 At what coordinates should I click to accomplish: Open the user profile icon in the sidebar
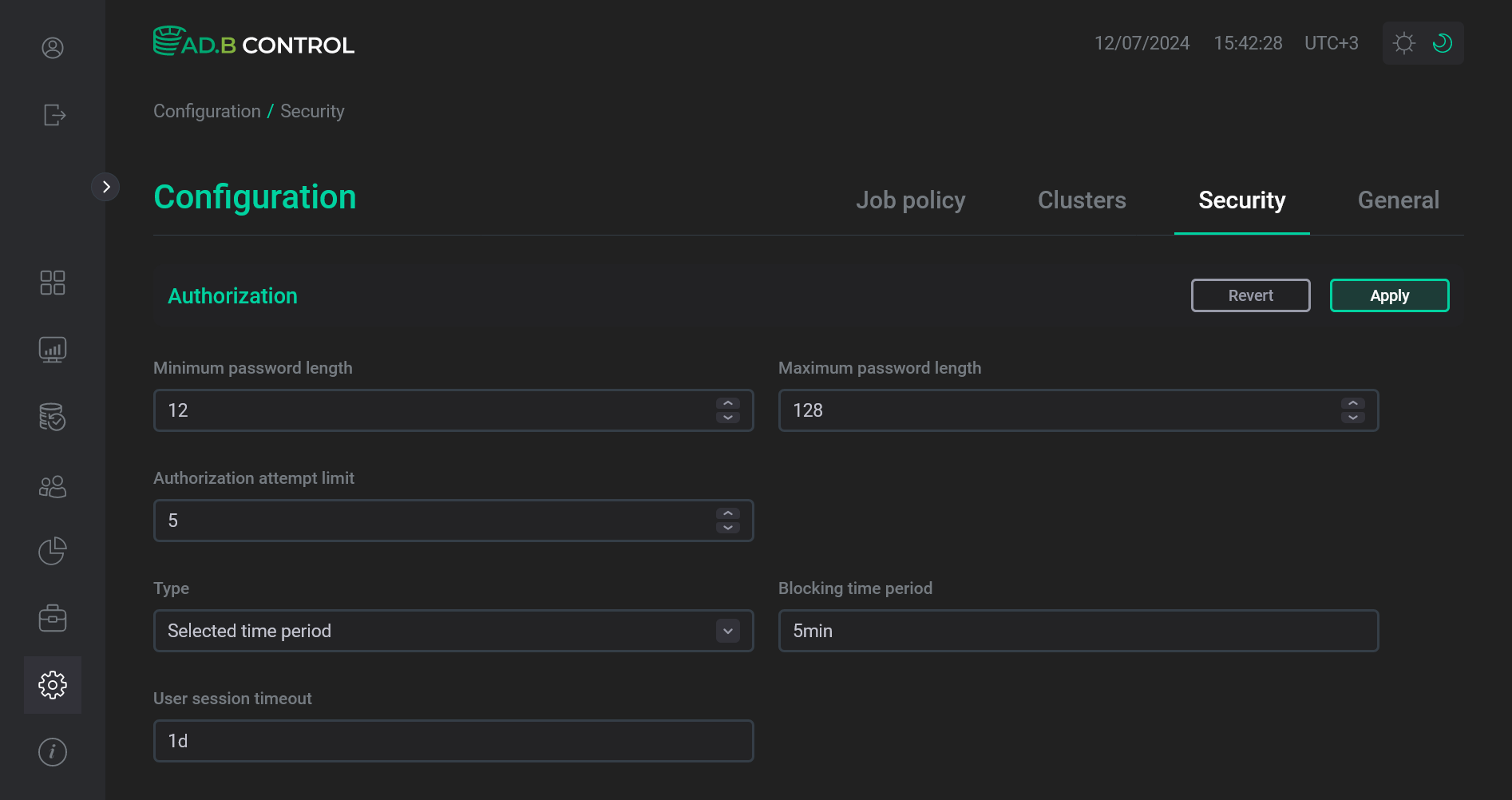click(x=53, y=48)
